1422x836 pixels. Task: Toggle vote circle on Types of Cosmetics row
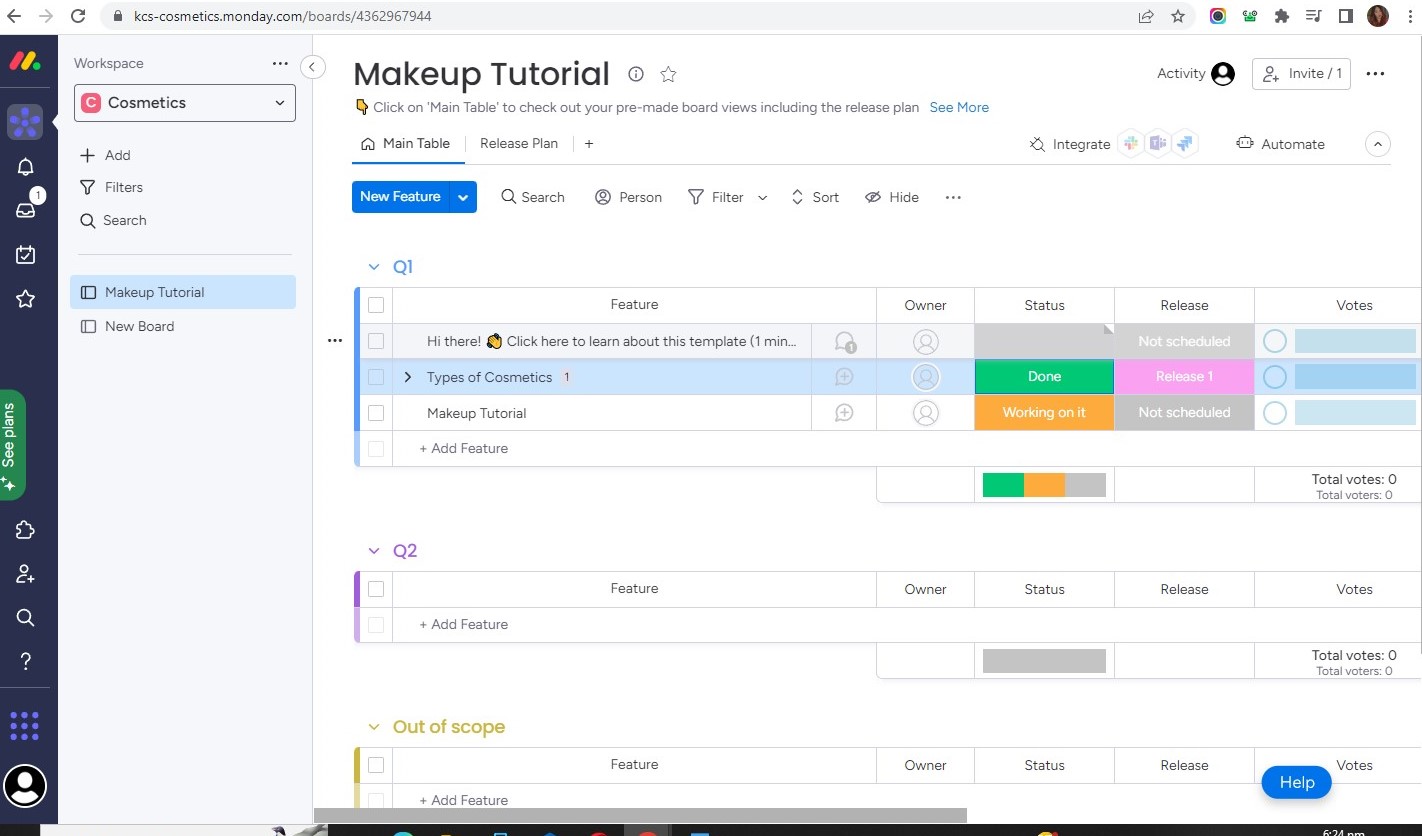point(1275,377)
